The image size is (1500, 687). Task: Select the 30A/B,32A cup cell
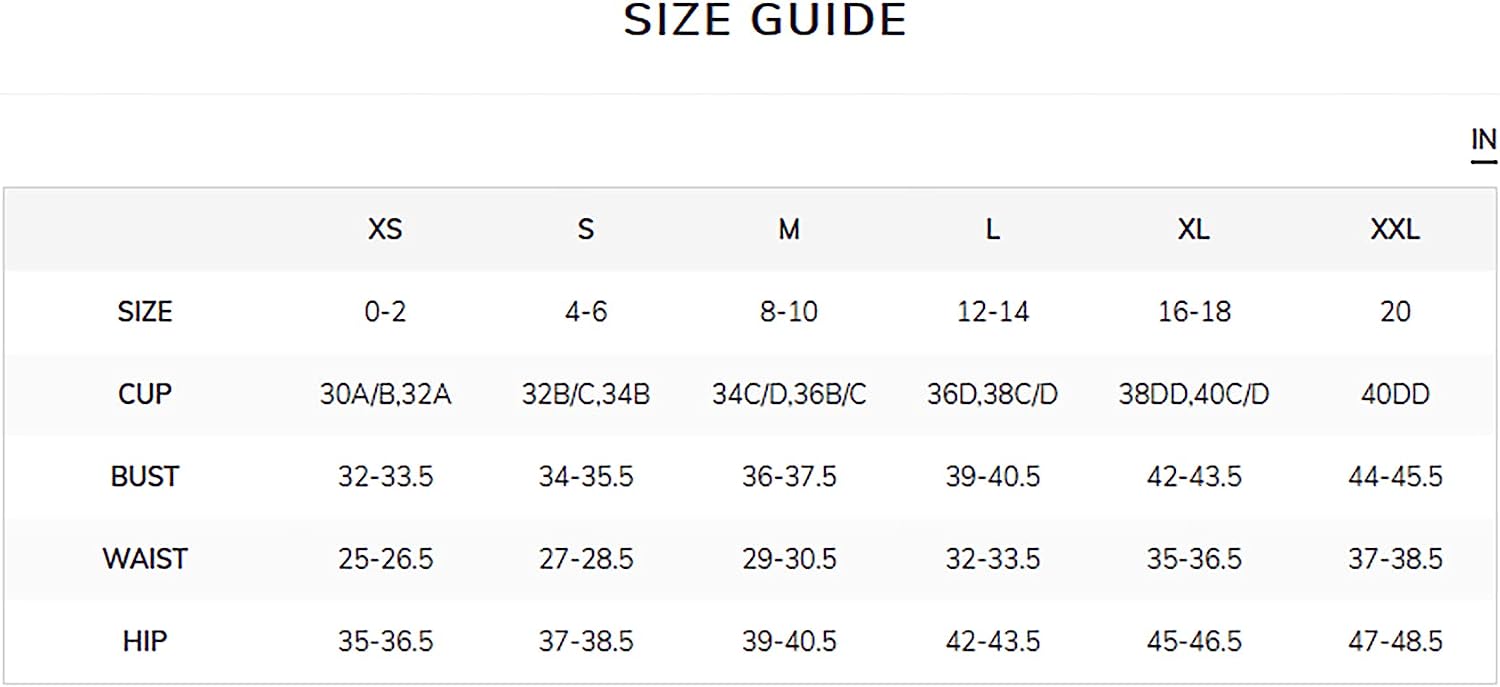[385, 395]
